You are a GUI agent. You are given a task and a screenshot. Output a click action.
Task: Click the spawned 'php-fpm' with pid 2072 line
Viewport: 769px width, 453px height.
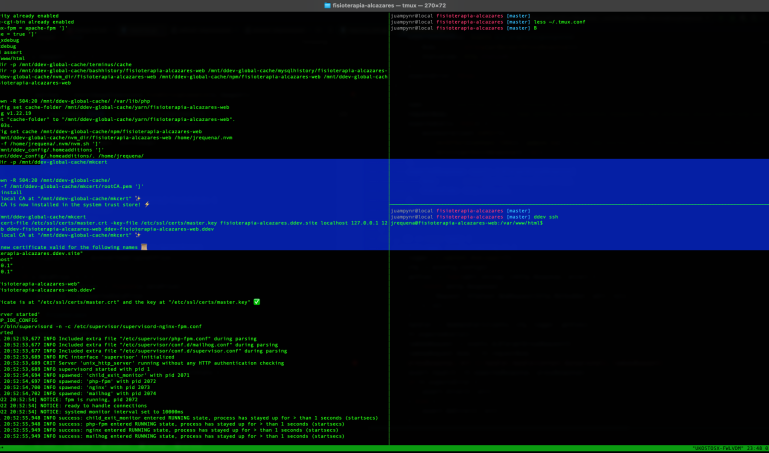pyautogui.click(x=78, y=381)
